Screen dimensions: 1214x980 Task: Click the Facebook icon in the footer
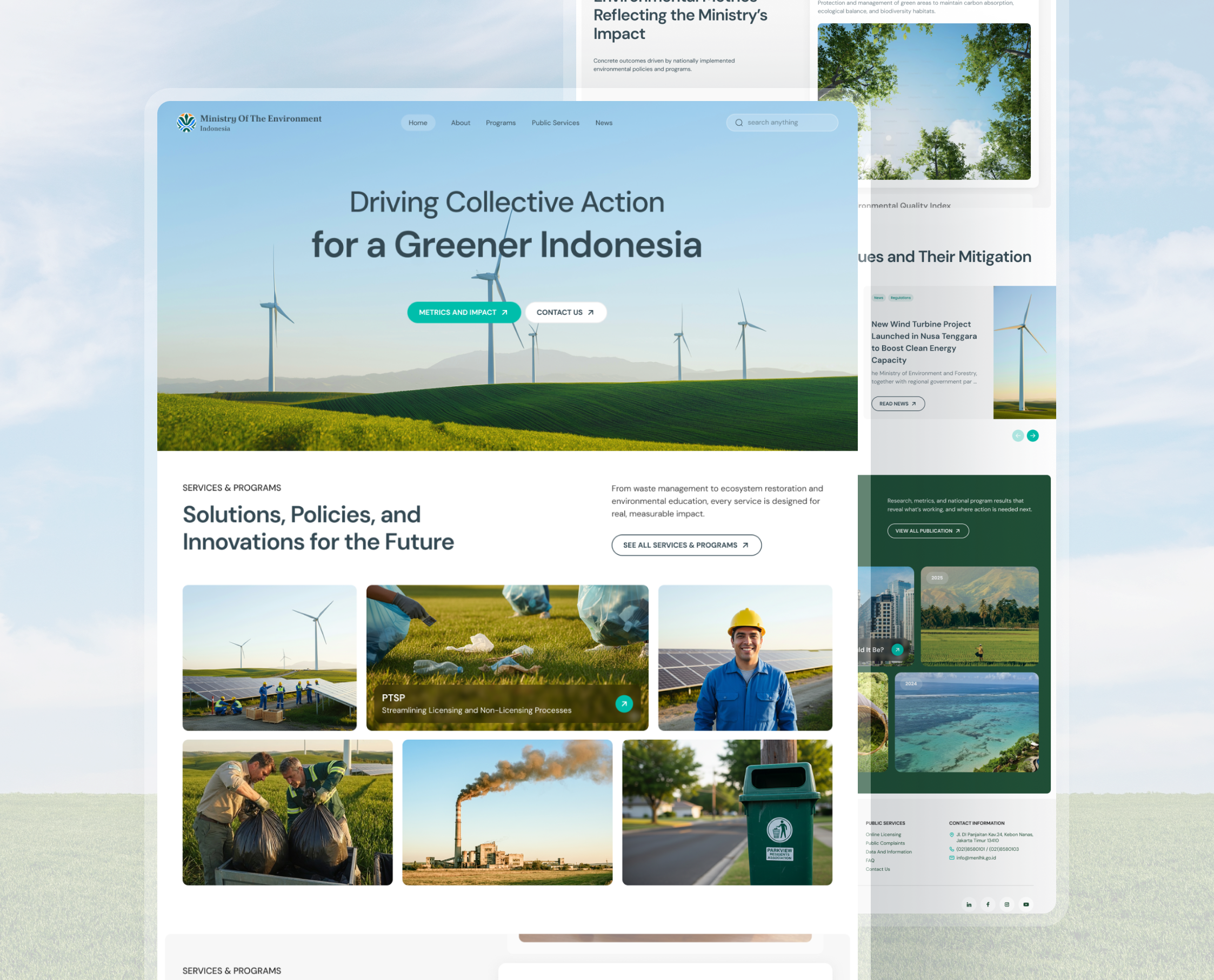988,904
